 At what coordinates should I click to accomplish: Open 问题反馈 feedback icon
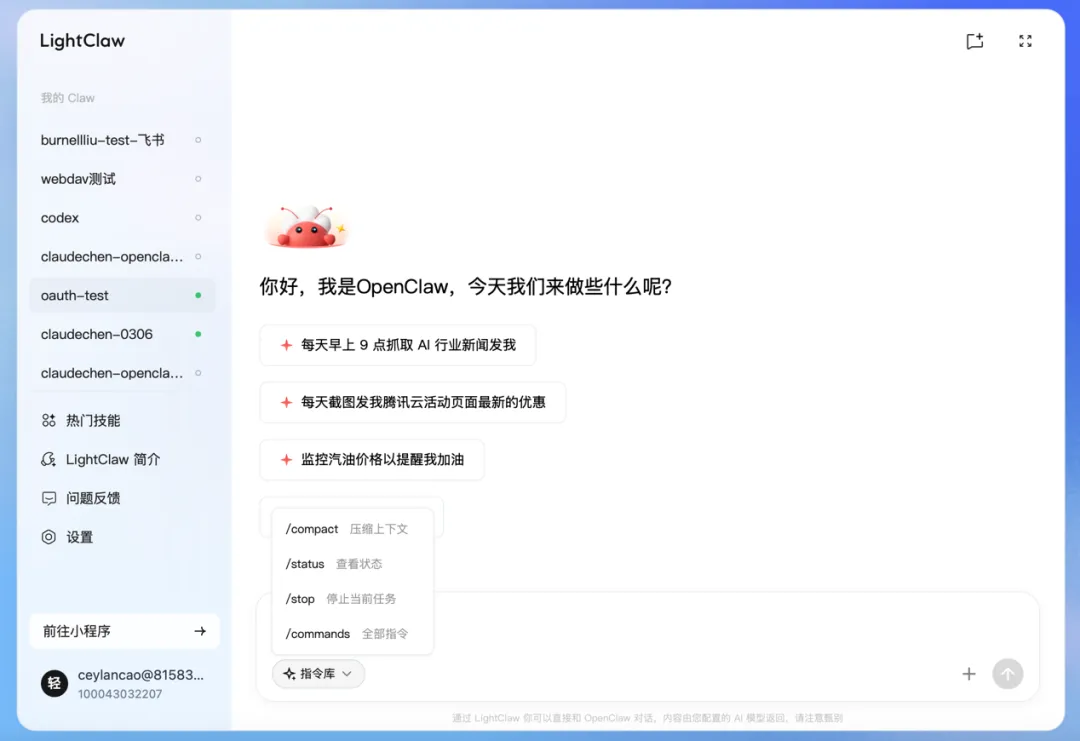click(x=48, y=498)
